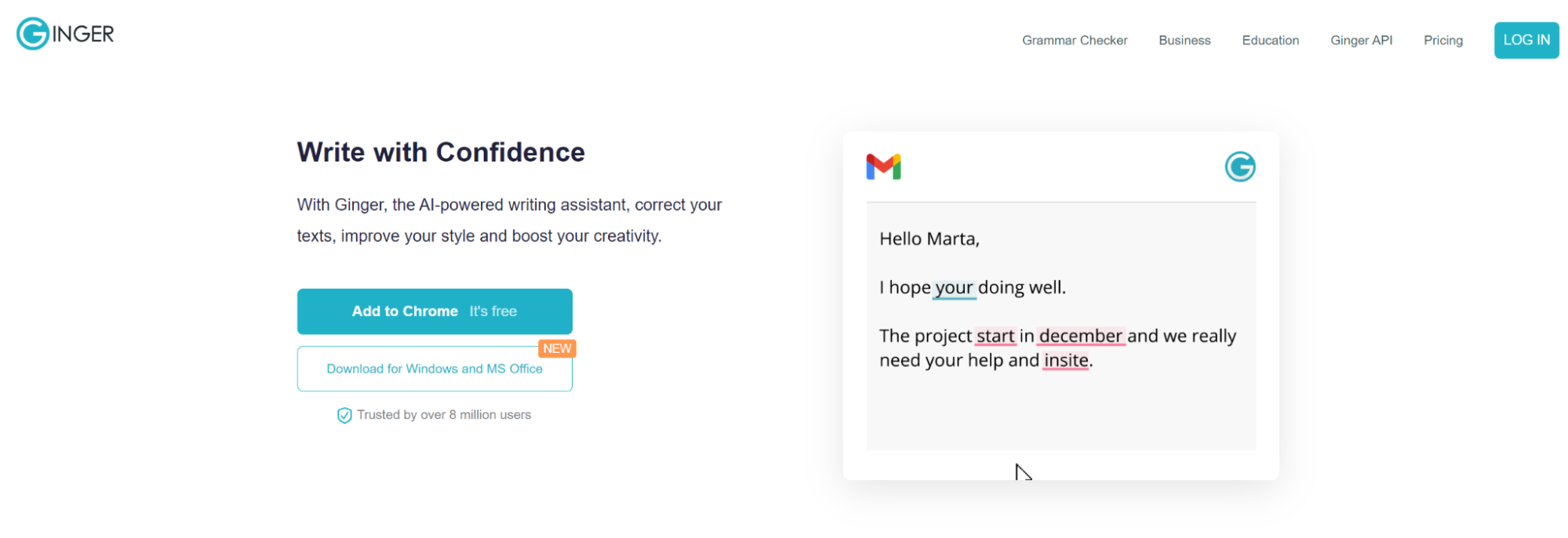This screenshot has height=538, width=1568.
Task: Download for Windows and MS Office
Action: (435, 369)
